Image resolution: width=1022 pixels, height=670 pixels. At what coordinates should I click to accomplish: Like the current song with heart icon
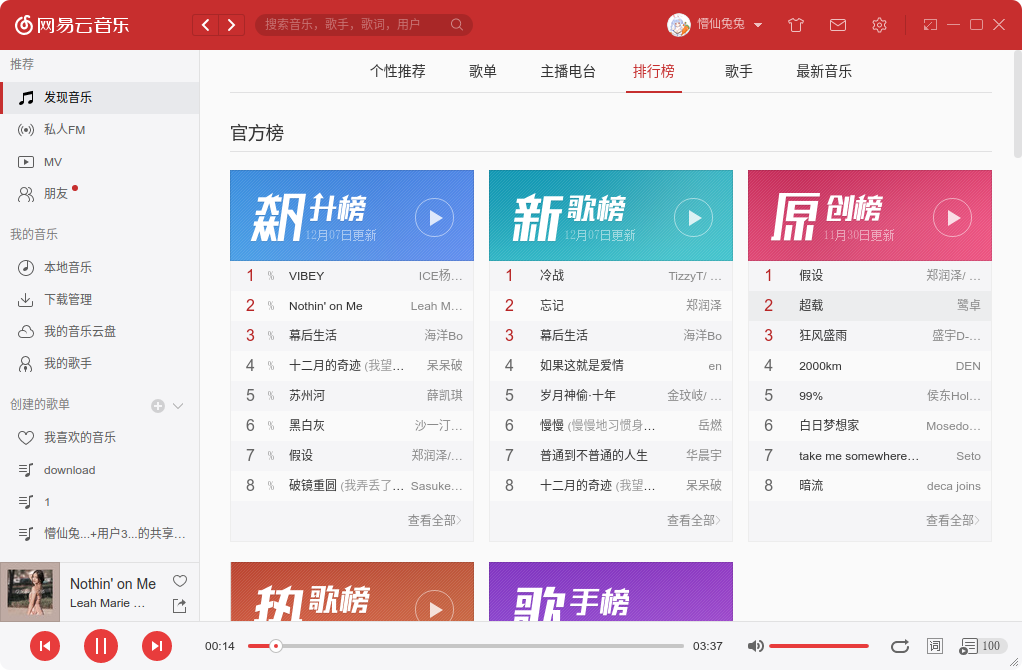(180, 581)
